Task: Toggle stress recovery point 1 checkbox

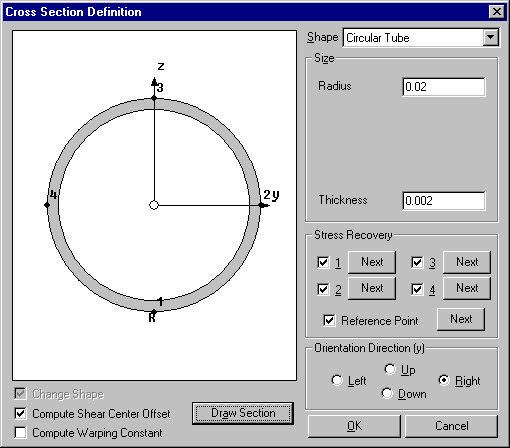Action: coord(323,262)
